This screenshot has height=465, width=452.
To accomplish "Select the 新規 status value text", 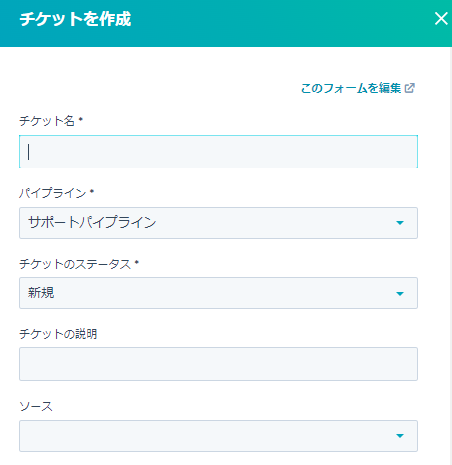I will (41, 293).
